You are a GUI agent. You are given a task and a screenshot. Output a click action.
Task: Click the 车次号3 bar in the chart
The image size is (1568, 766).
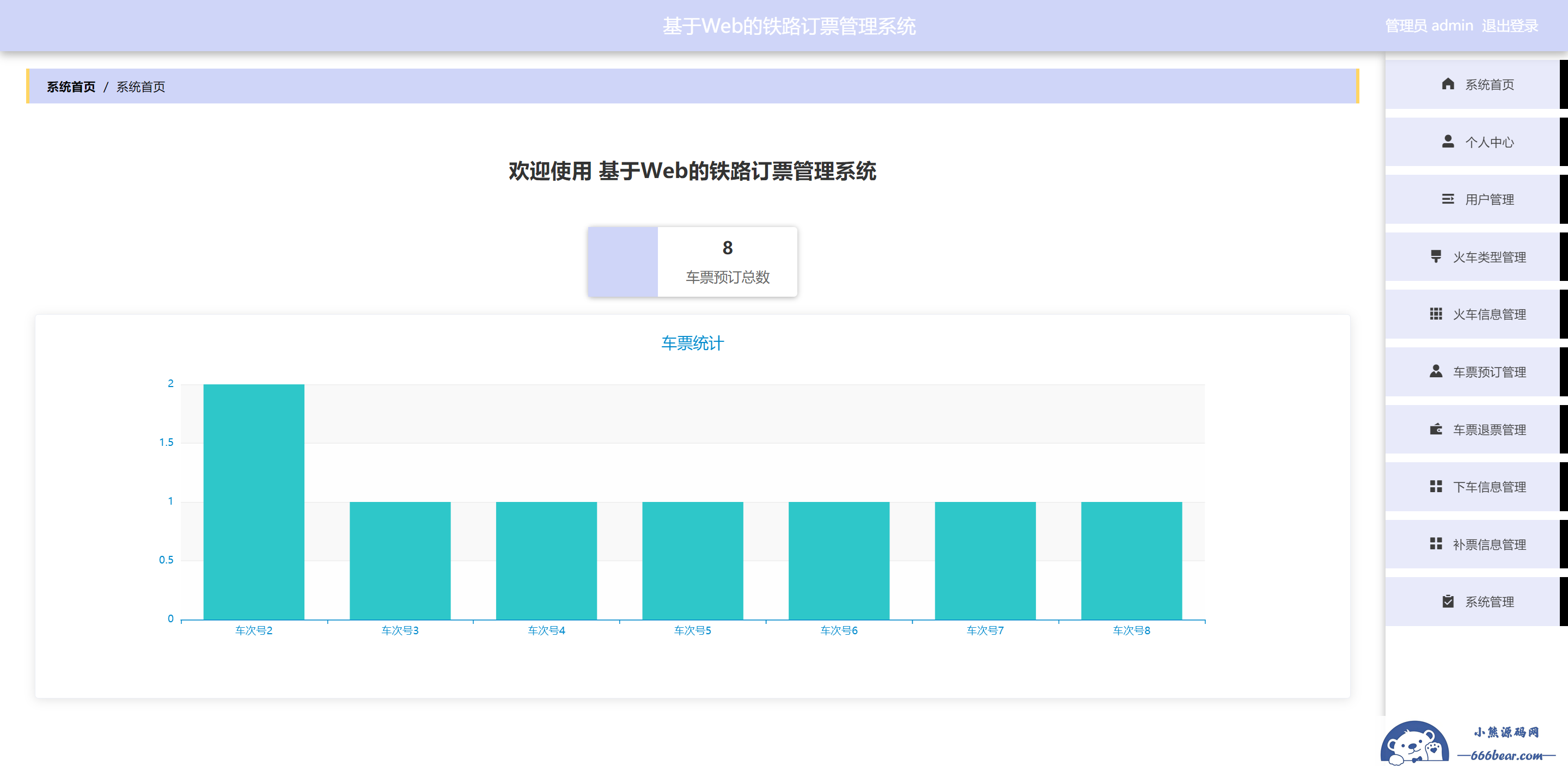point(400,560)
